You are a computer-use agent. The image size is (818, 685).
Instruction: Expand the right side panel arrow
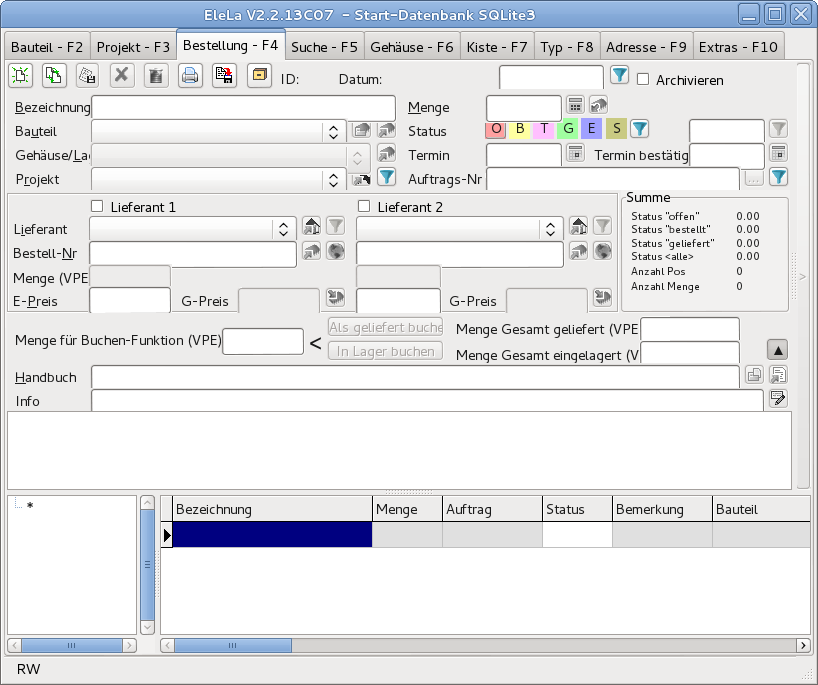(x=803, y=277)
